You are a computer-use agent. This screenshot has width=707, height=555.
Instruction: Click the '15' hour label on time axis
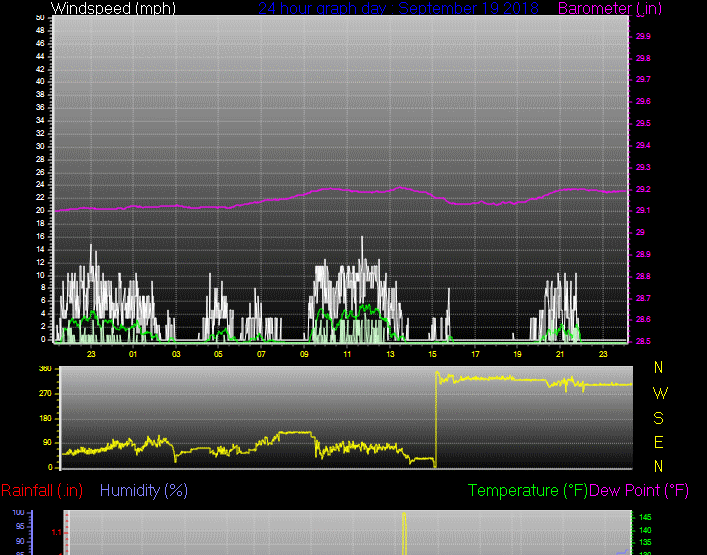[432, 354]
